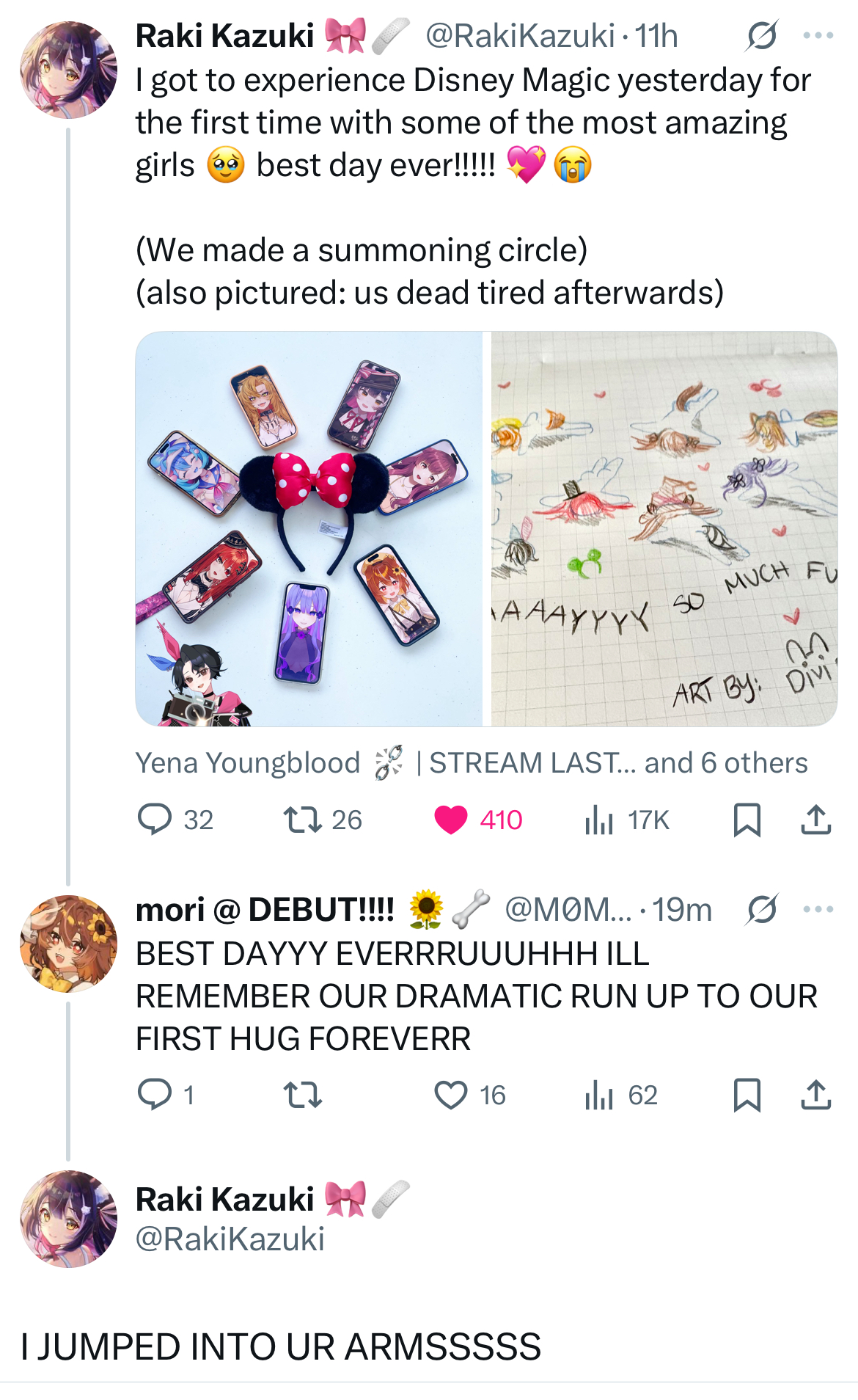View mori's reply analytics with 62 views
858x1400 pixels.
click(x=598, y=1095)
